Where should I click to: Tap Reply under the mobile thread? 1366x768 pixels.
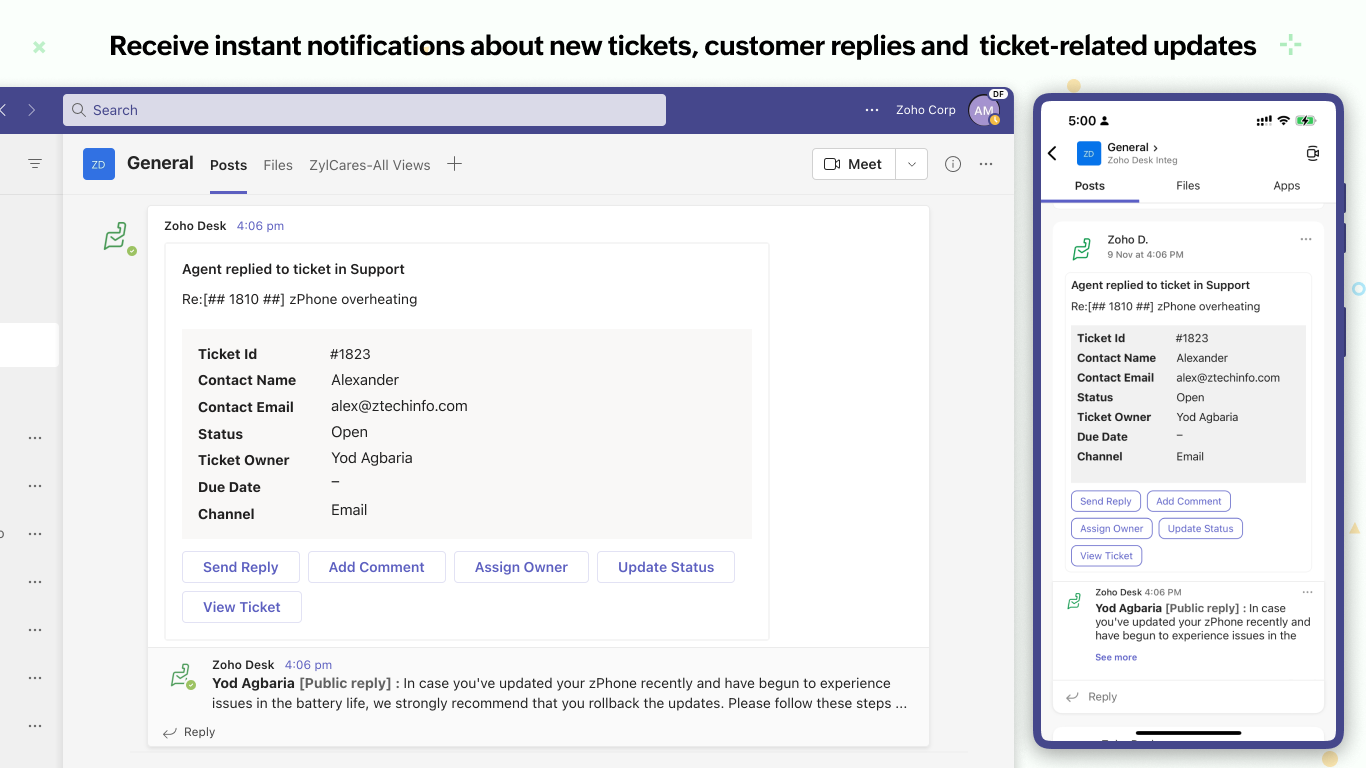click(x=1092, y=697)
